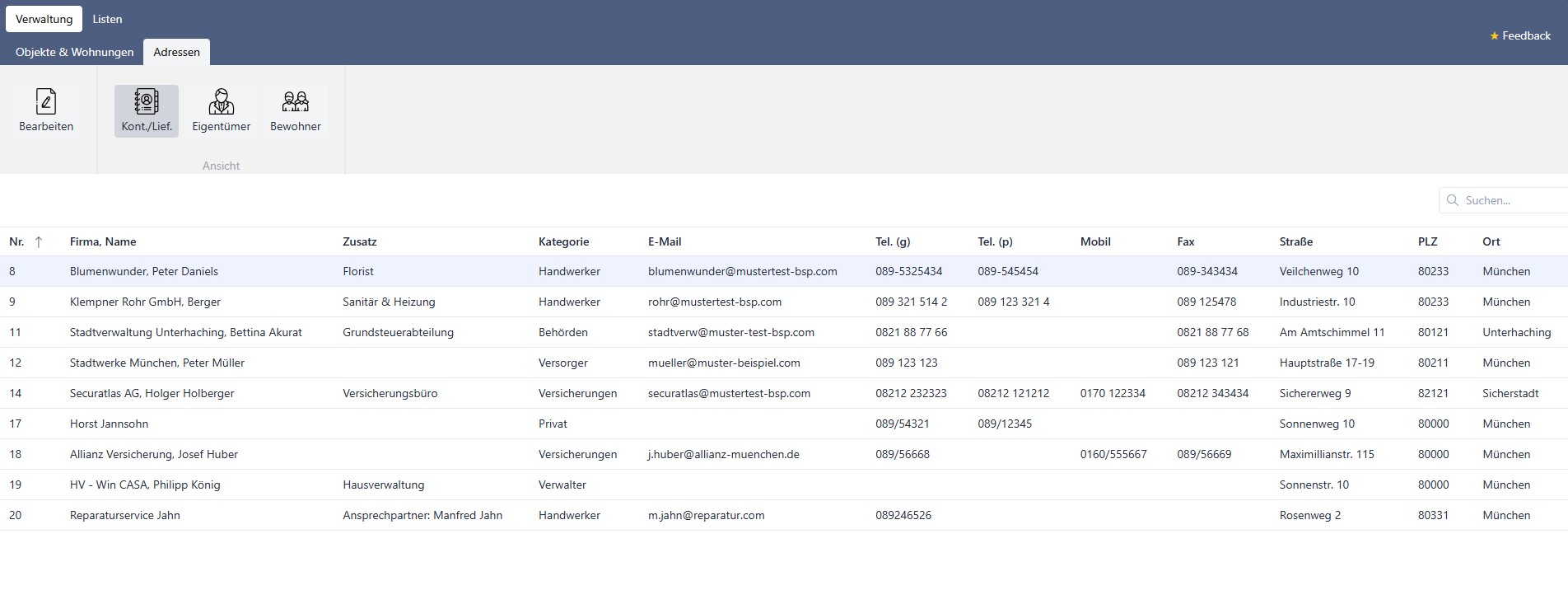
Task: Select the Reparaturservice Jahn row
Action: point(784,515)
